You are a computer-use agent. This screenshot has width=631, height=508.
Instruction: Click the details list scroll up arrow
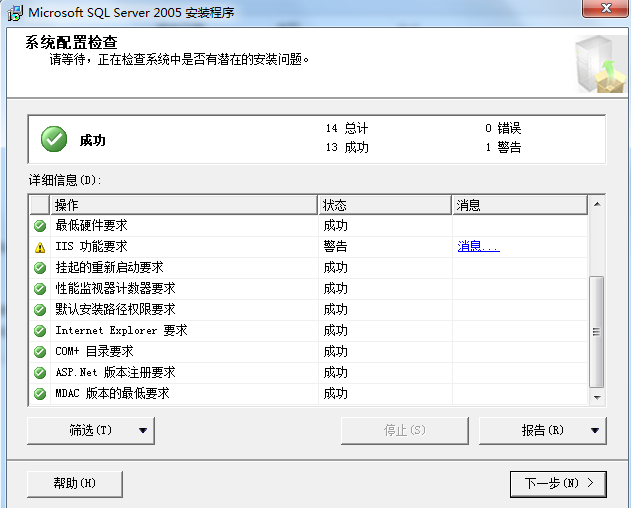[597, 204]
